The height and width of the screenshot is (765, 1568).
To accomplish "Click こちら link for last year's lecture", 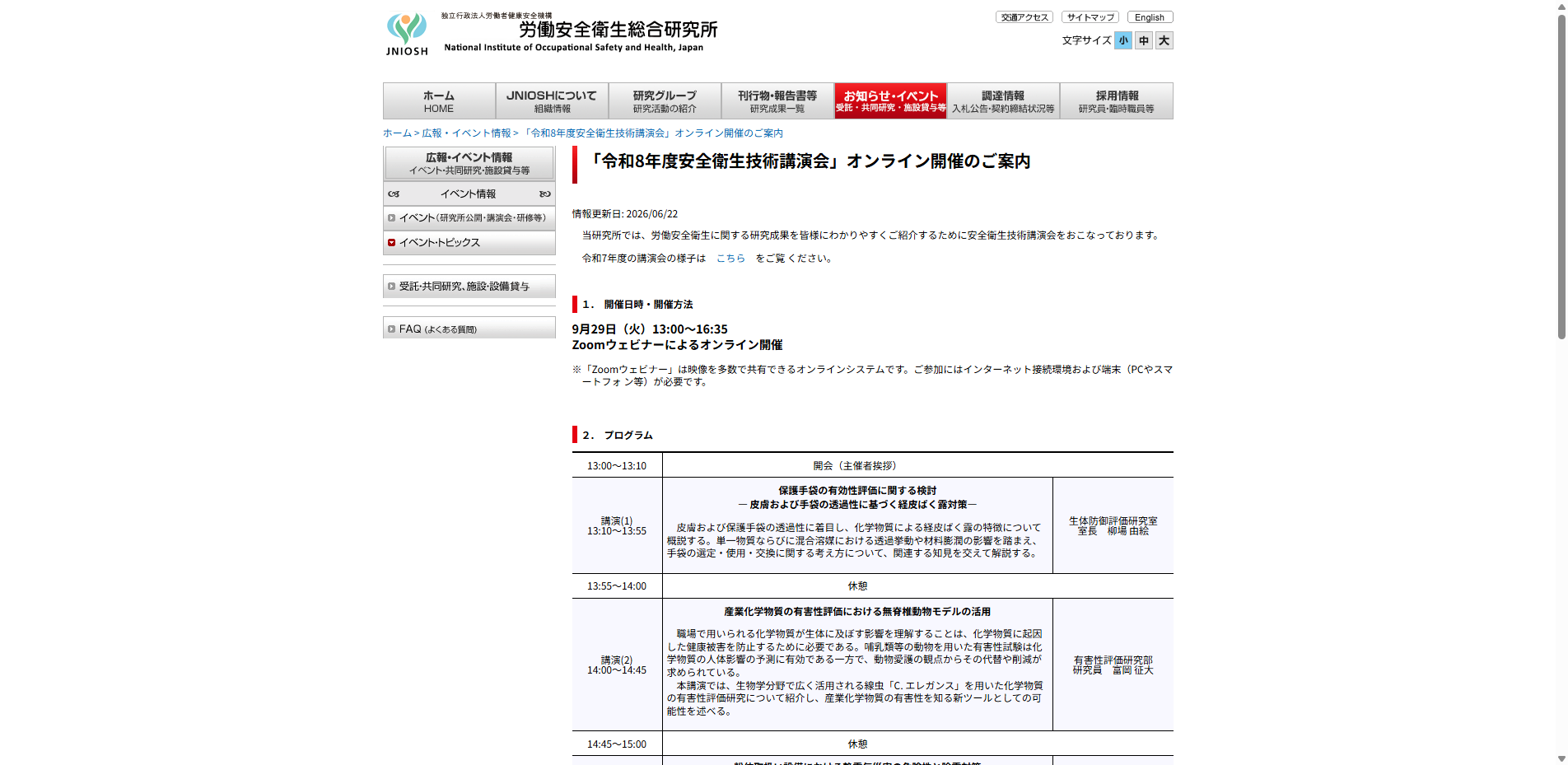I will [730, 259].
